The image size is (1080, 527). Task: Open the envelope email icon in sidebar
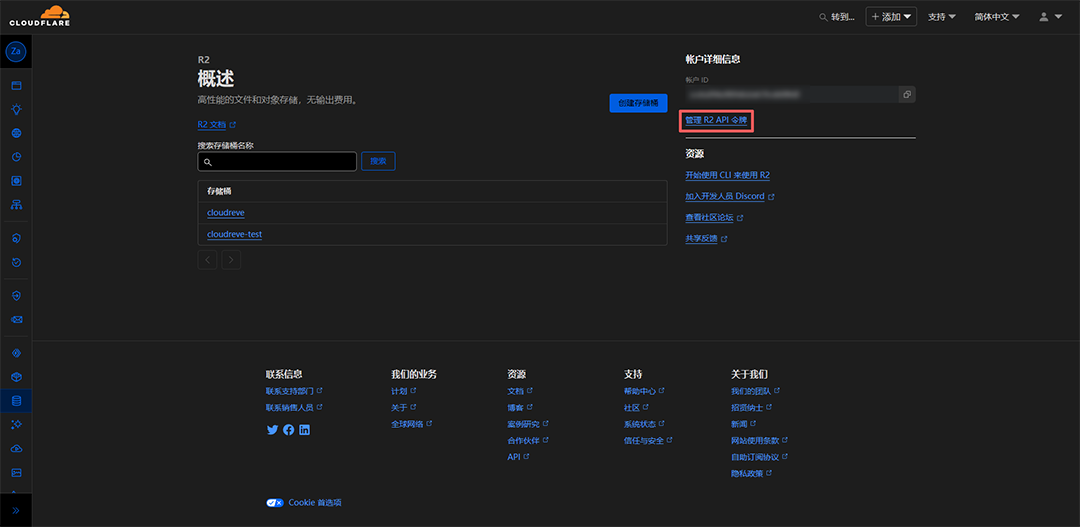[17, 320]
